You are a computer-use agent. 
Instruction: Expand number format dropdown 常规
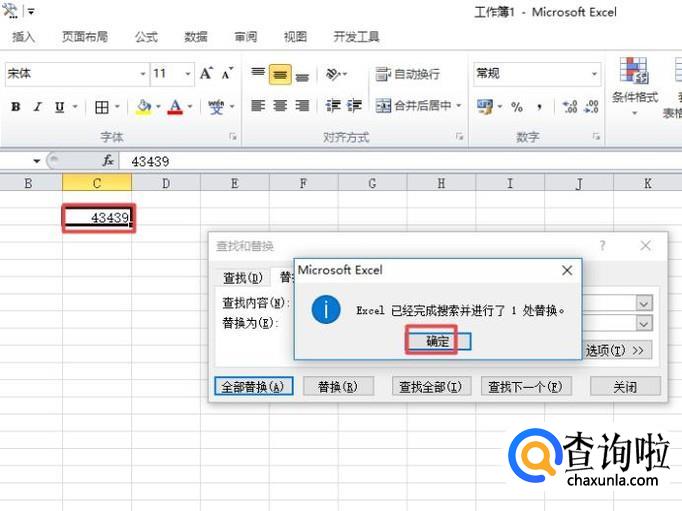(595, 74)
